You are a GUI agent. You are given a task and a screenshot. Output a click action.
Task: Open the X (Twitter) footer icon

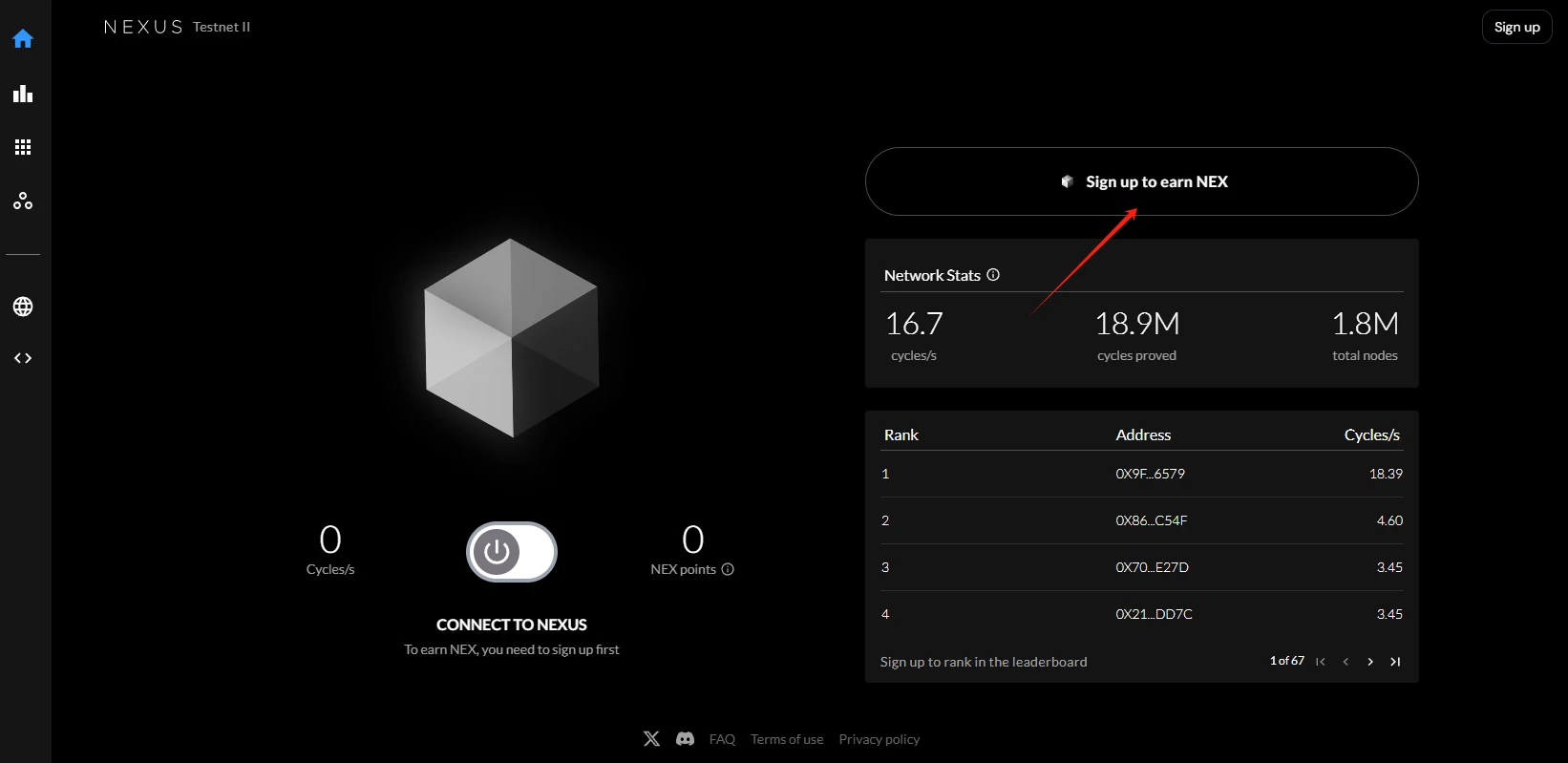651,739
